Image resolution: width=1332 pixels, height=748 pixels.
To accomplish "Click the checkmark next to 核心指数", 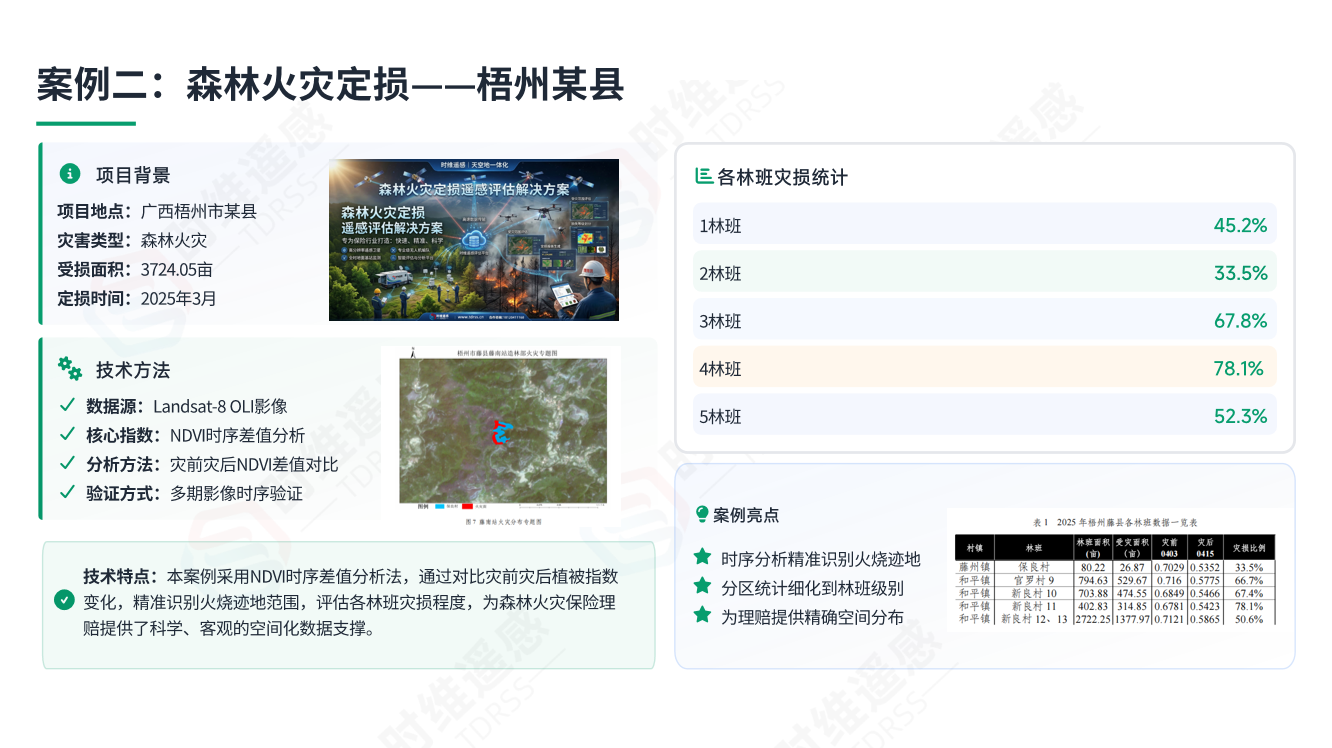I will click(x=67, y=434).
